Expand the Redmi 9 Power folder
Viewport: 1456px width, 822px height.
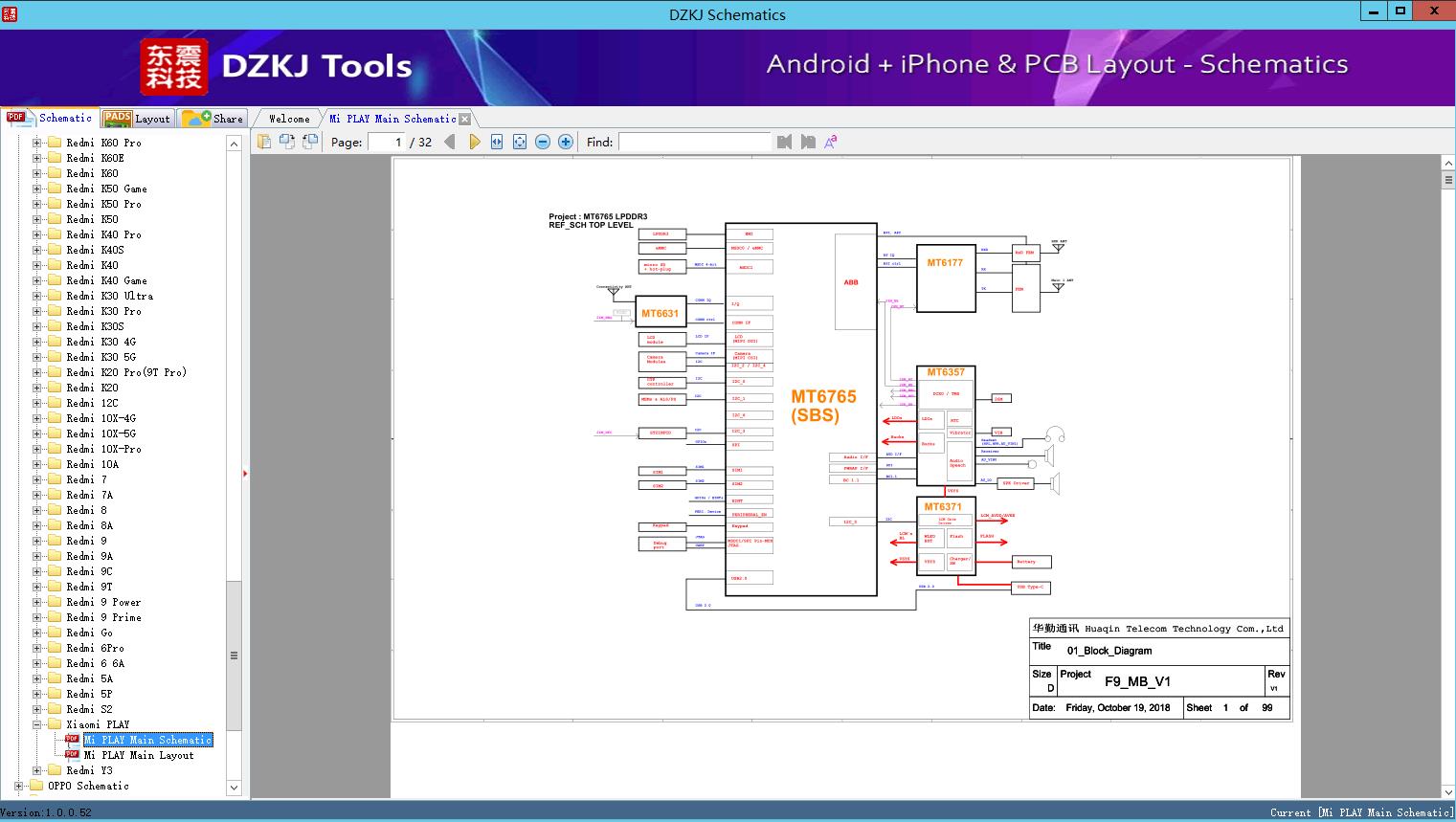pos(36,602)
